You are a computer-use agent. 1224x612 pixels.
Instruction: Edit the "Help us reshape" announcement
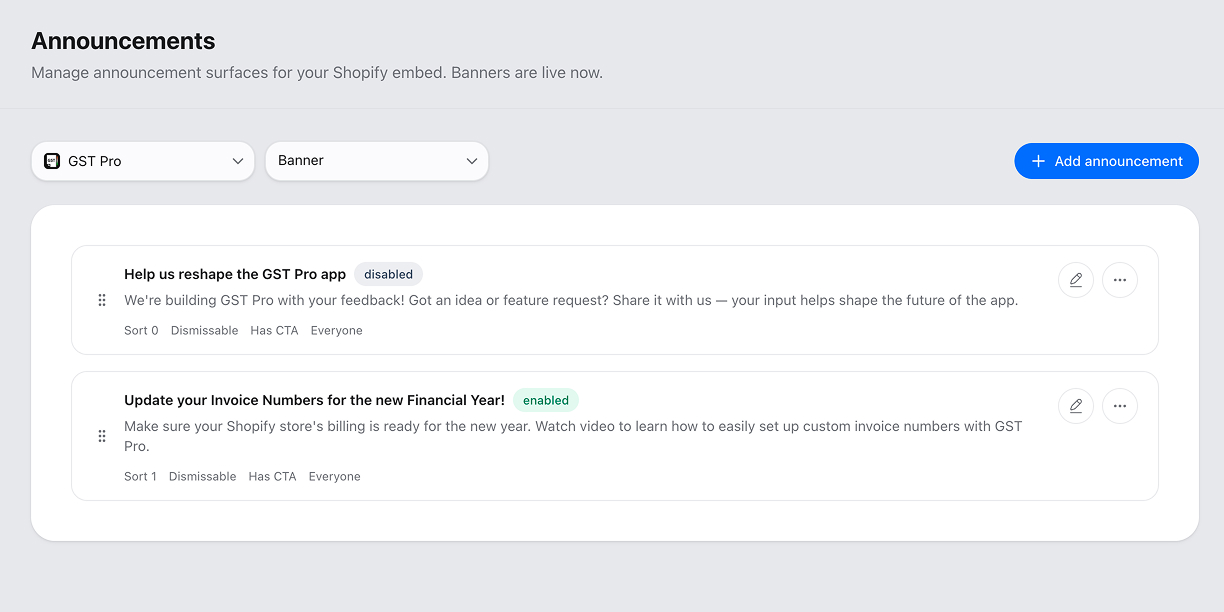point(1075,280)
